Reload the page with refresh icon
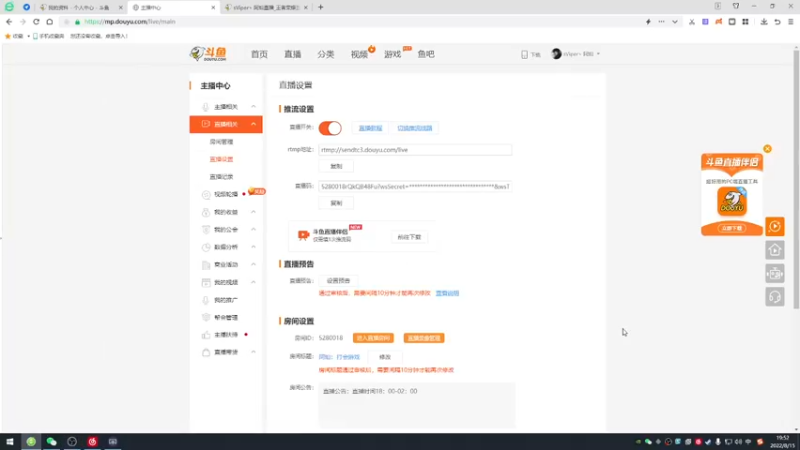 [36, 22]
